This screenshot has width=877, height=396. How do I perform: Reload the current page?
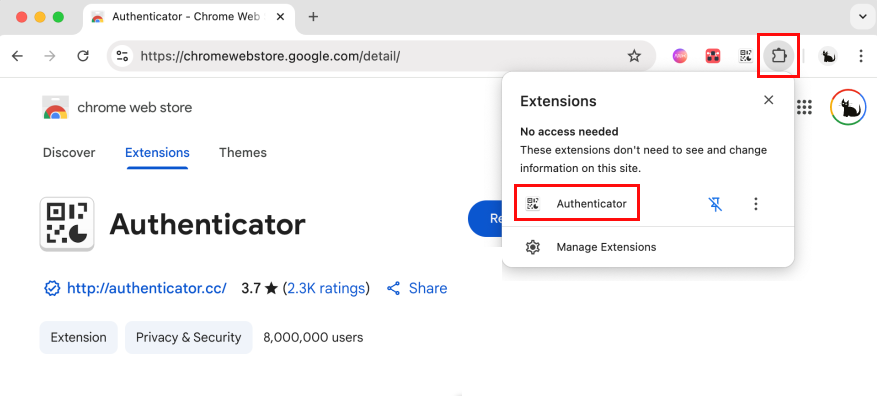tap(83, 56)
